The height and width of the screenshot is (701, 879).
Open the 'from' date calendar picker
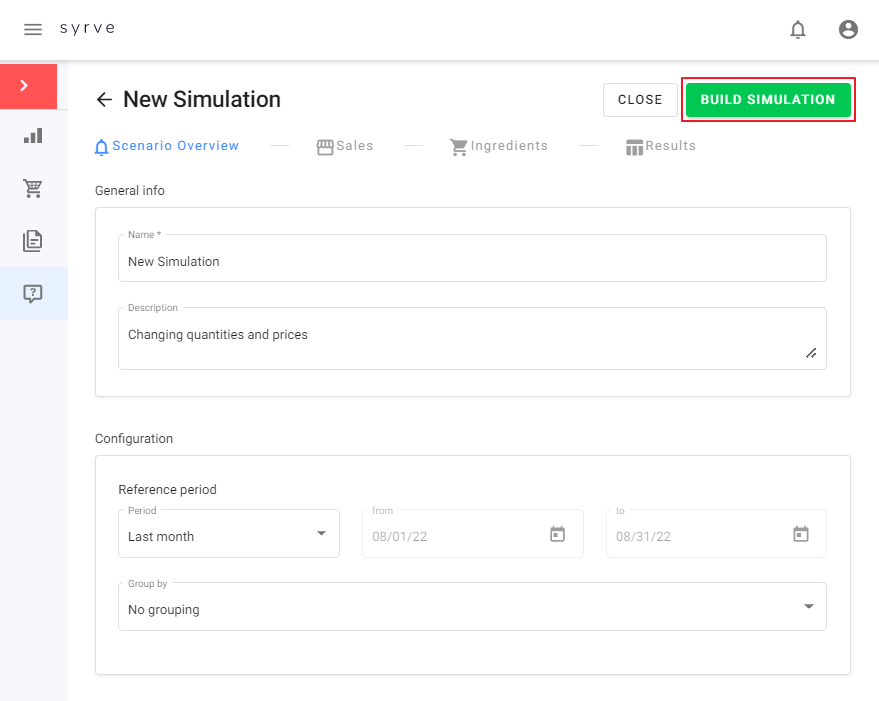(x=557, y=534)
